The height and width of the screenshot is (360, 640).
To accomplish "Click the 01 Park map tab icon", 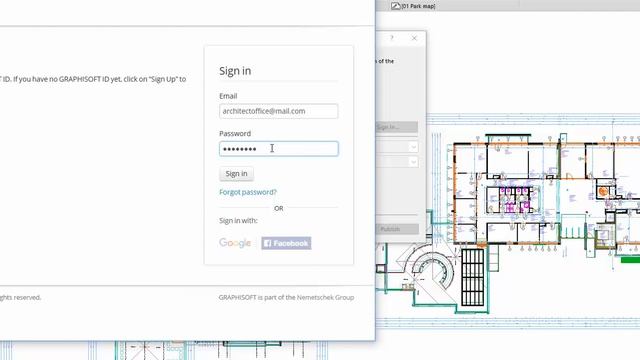I will (396, 6).
